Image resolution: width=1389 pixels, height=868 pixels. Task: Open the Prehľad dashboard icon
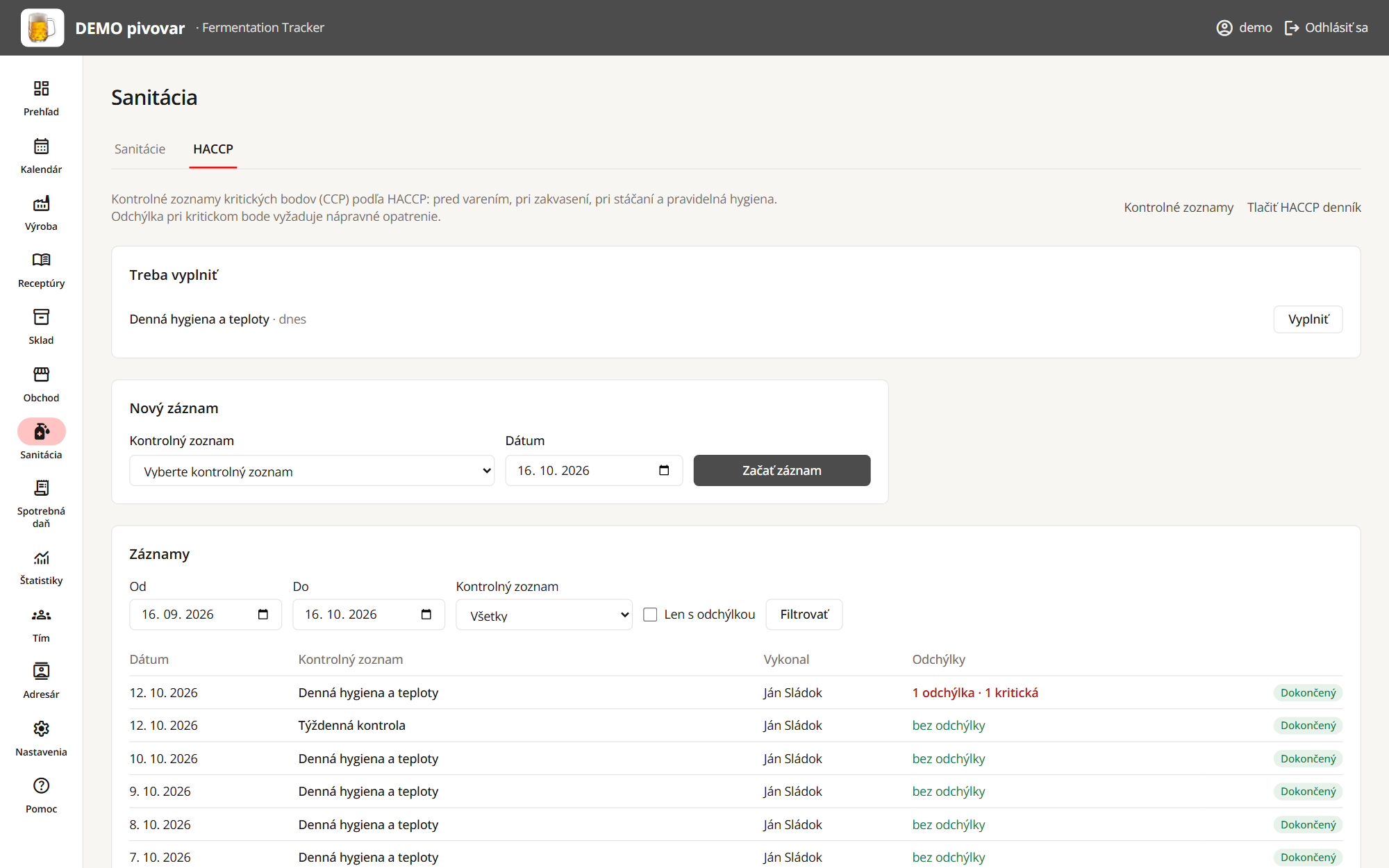pos(41,88)
